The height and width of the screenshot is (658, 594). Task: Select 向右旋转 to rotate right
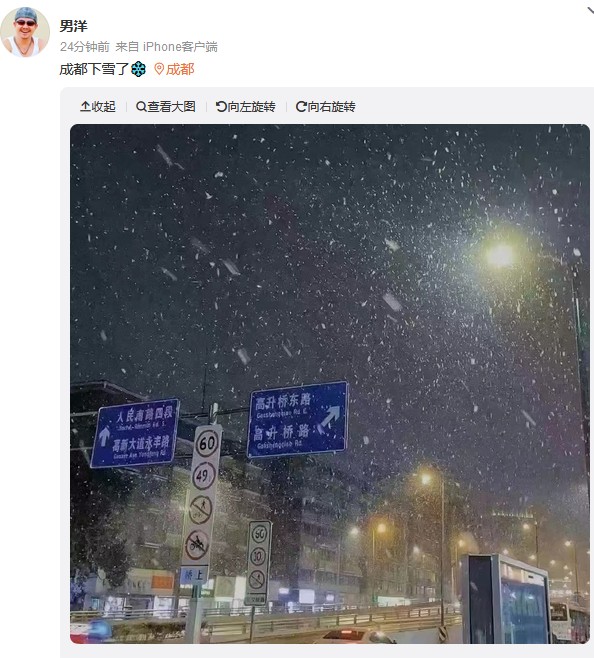pos(326,107)
